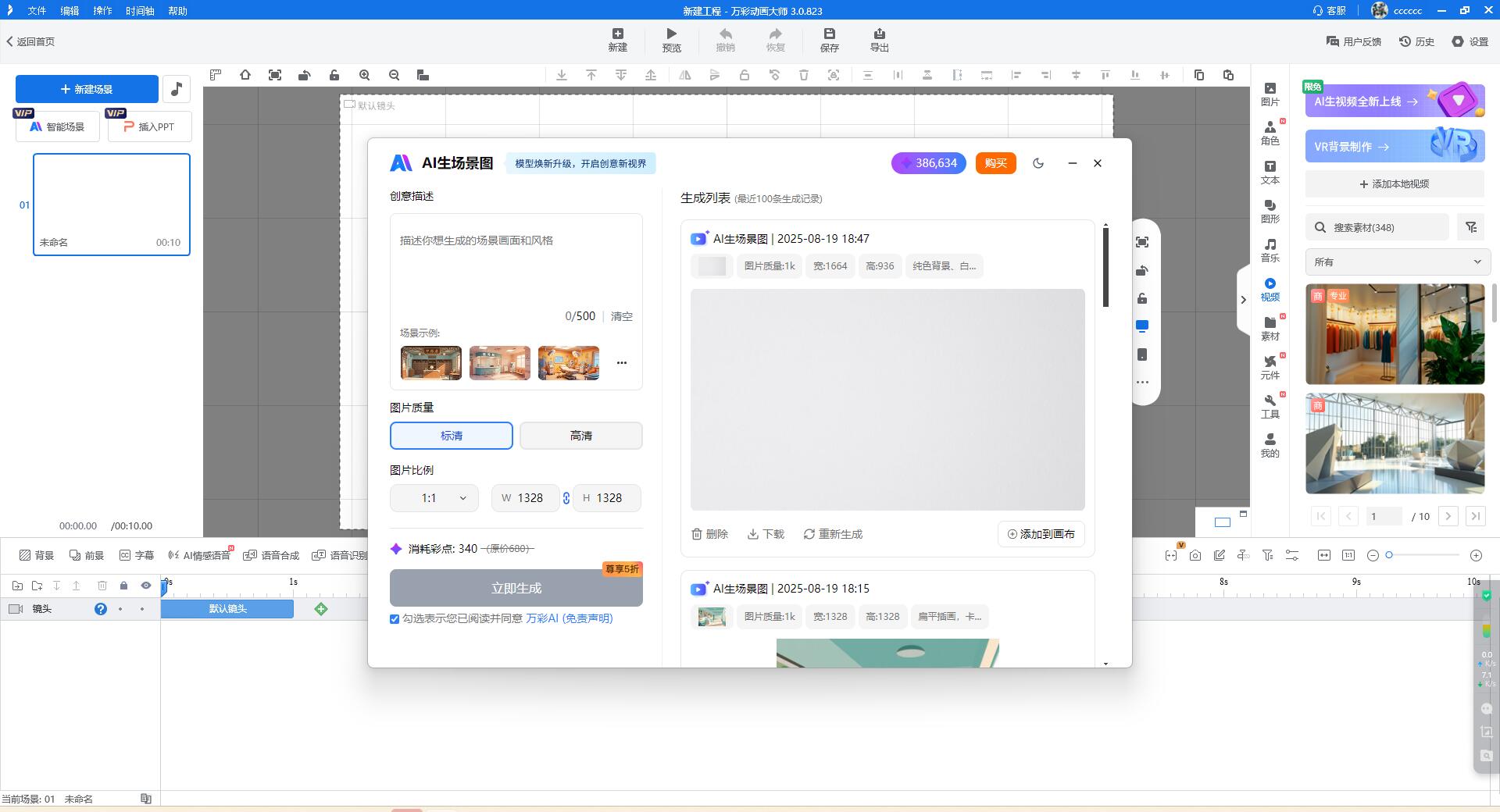Open 工具 panel in right sidebar
This screenshot has width=1500, height=812.
coord(1270,407)
